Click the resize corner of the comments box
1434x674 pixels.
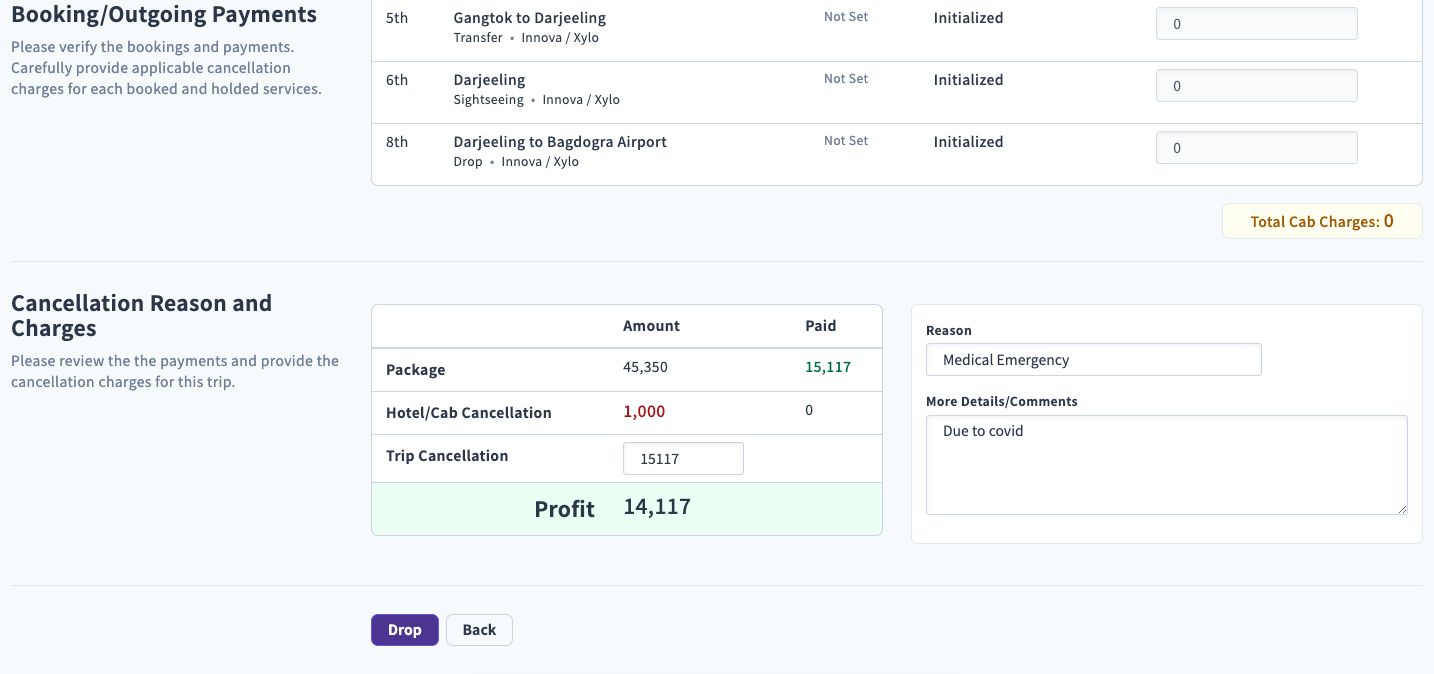point(1404,510)
